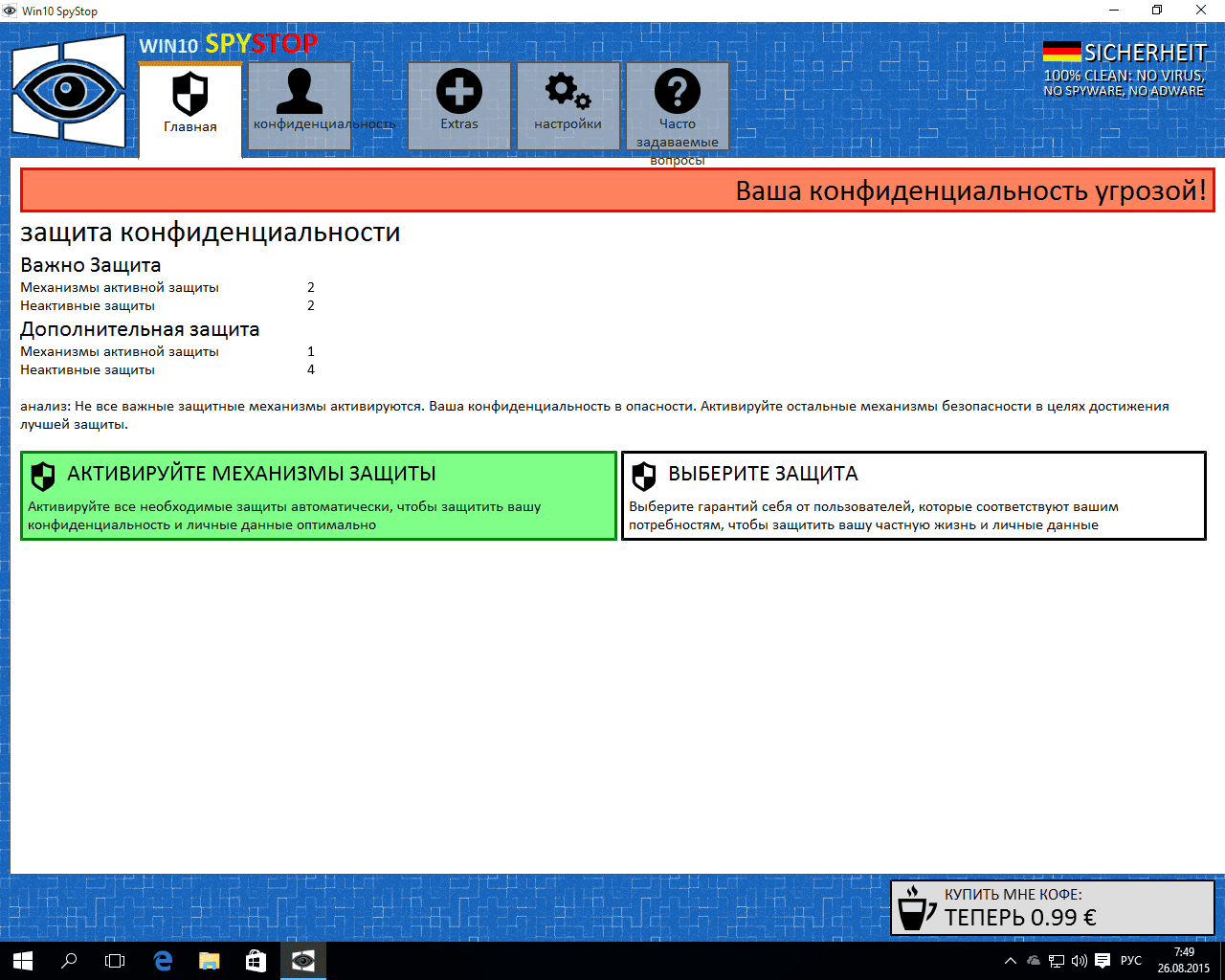Open Windows Store from taskbar
The image size is (1225, 980).
tap(256, 961)
